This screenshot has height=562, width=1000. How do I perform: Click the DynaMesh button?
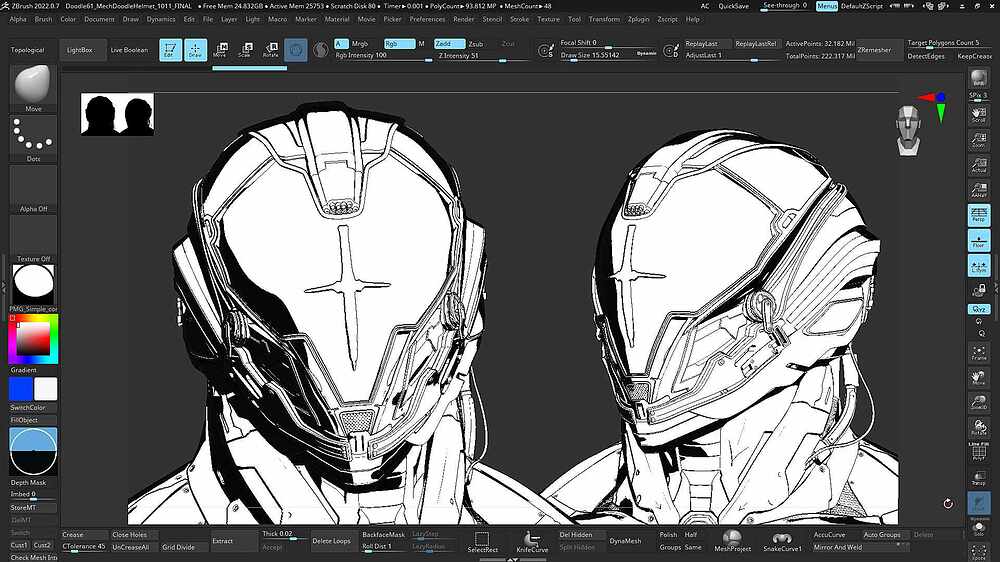pyautogui.click(x=625, y=541)
